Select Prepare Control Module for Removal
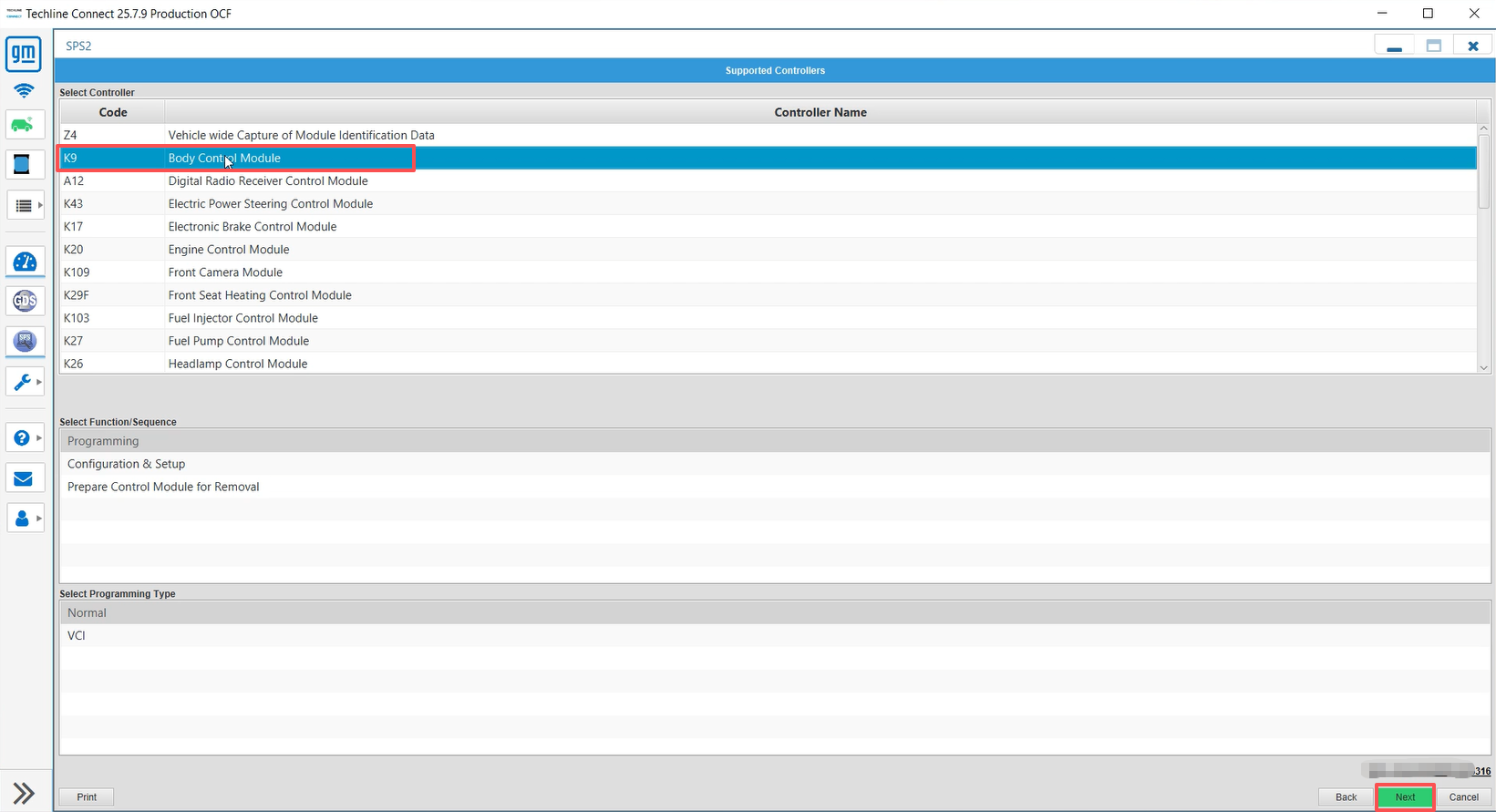Viewport: 1496px width, 812px height. (163, 487)
